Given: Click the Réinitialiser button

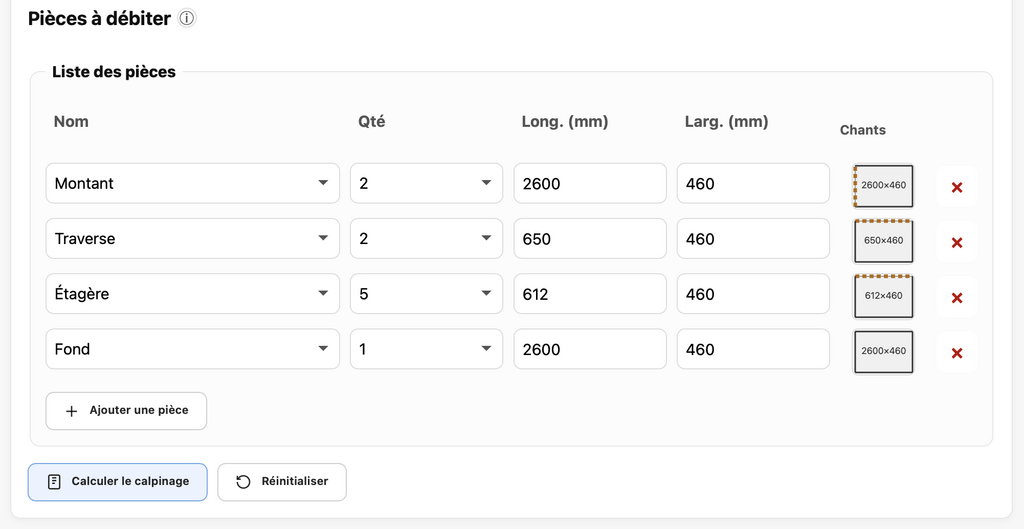Looking at the screenshot, I should pyautogui.click(x=281, y=481).
